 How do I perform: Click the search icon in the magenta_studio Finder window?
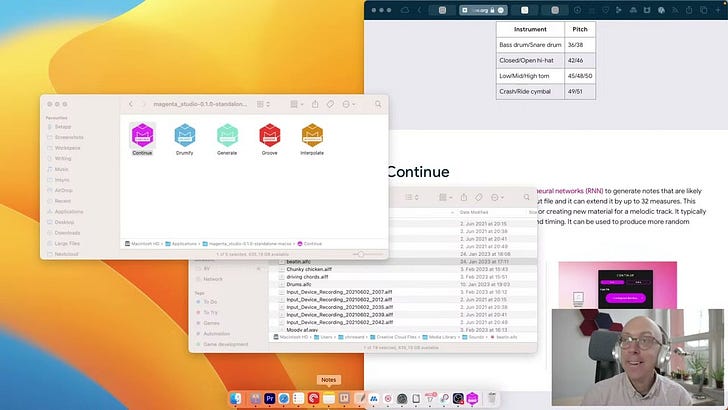[x=378, y=104]
